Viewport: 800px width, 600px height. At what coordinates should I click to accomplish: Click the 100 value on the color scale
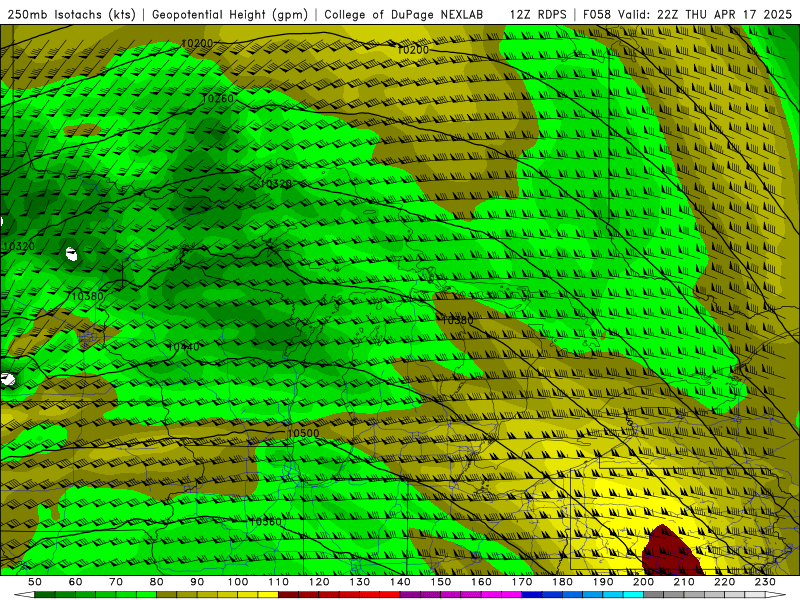238,582
